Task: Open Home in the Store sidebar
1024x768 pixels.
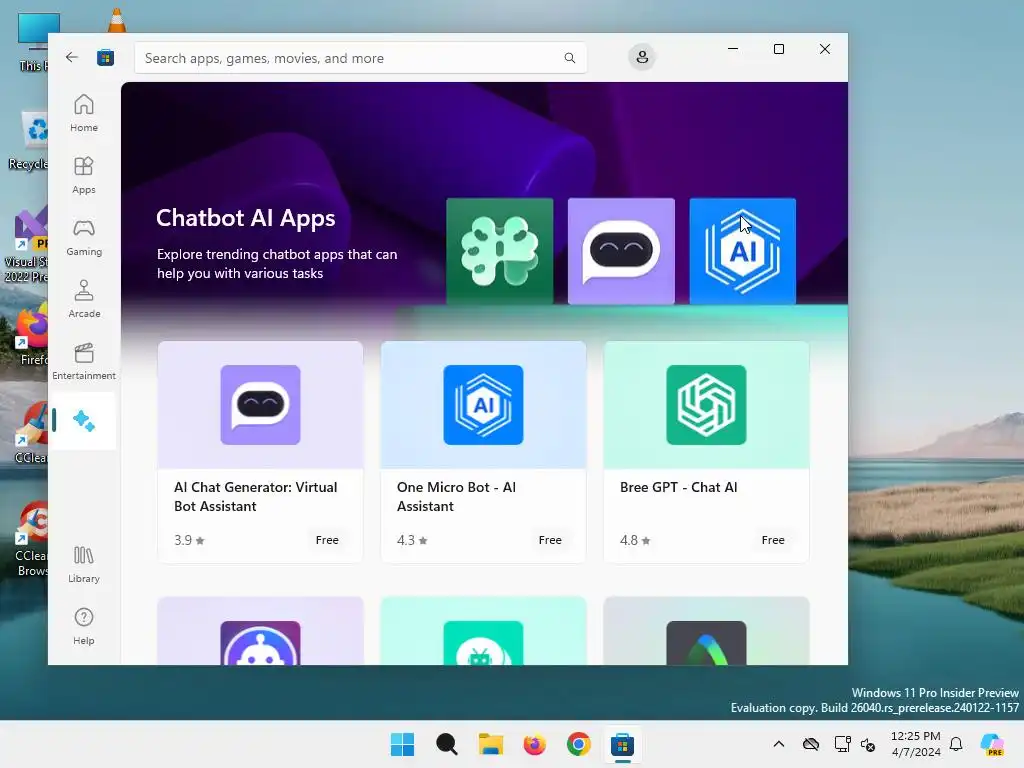Action: 84,113
